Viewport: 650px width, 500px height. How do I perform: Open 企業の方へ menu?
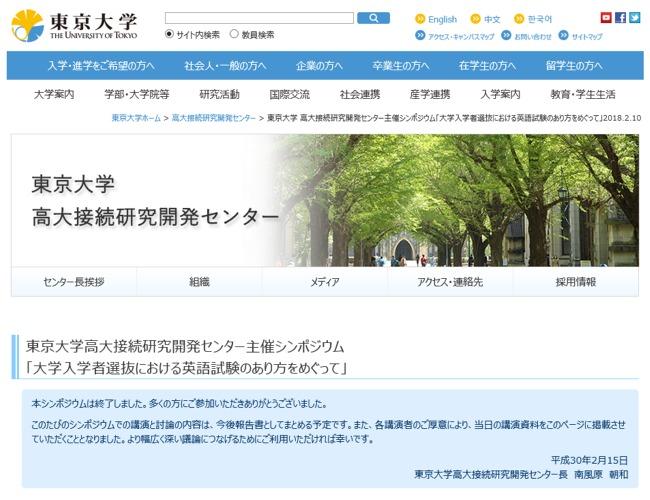tap(319, 66)
